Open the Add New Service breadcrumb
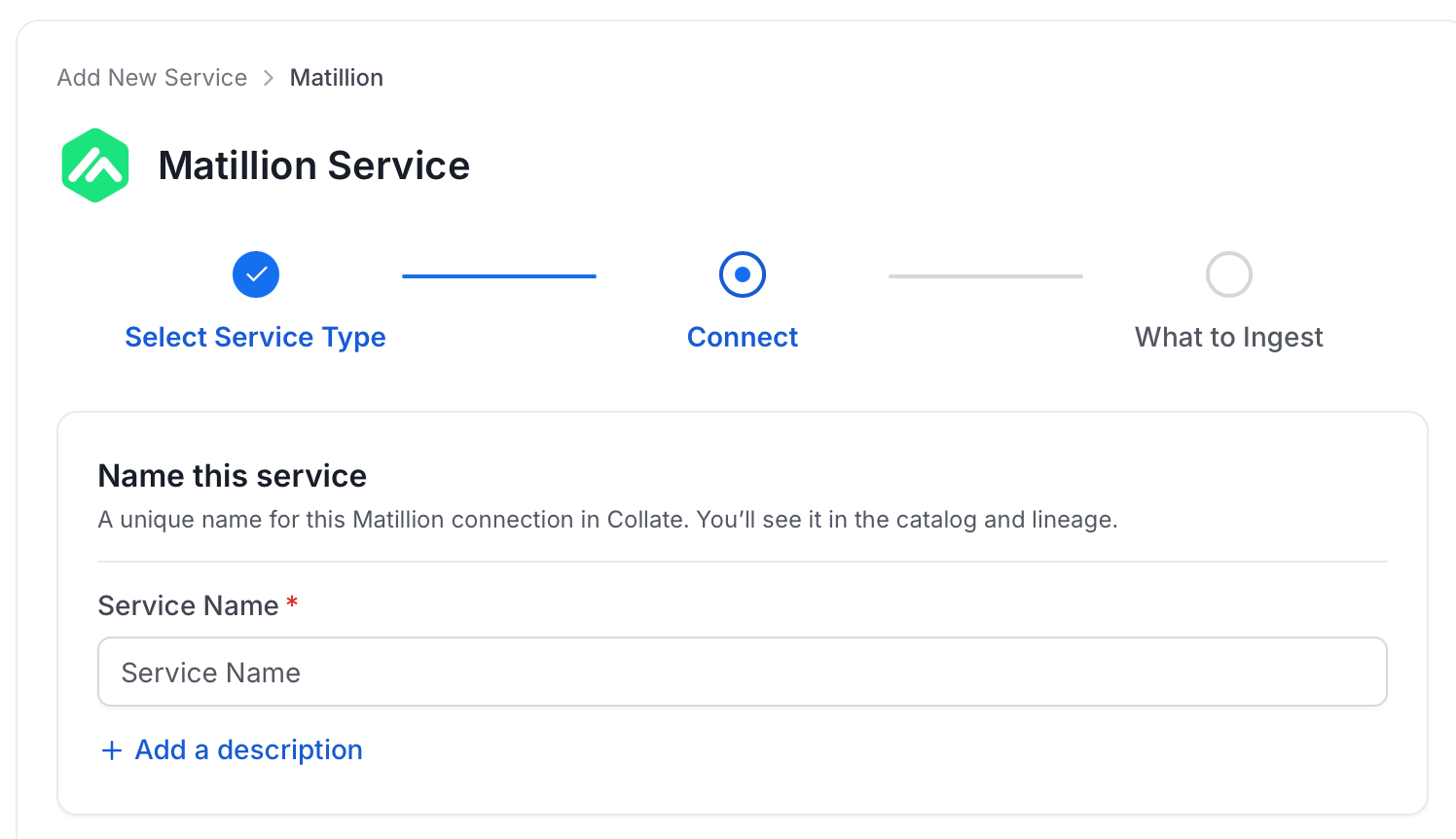Screen dimensions: 1456x839 pos(152,78)
